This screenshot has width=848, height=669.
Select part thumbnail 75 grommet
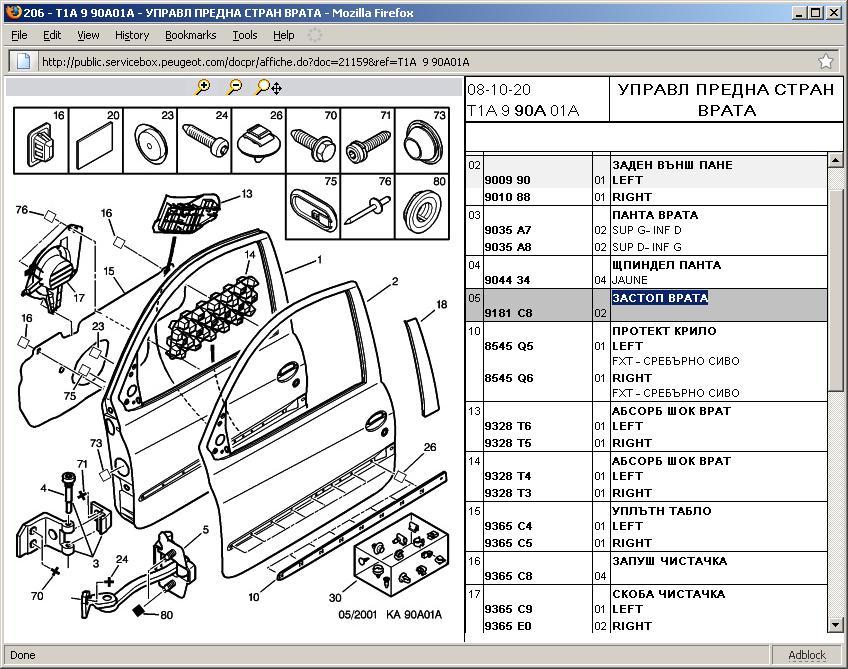(313, 207)
